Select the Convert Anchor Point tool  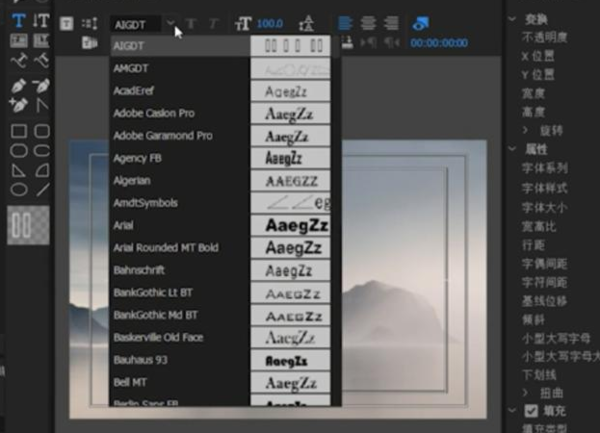(x=41, y=104)
